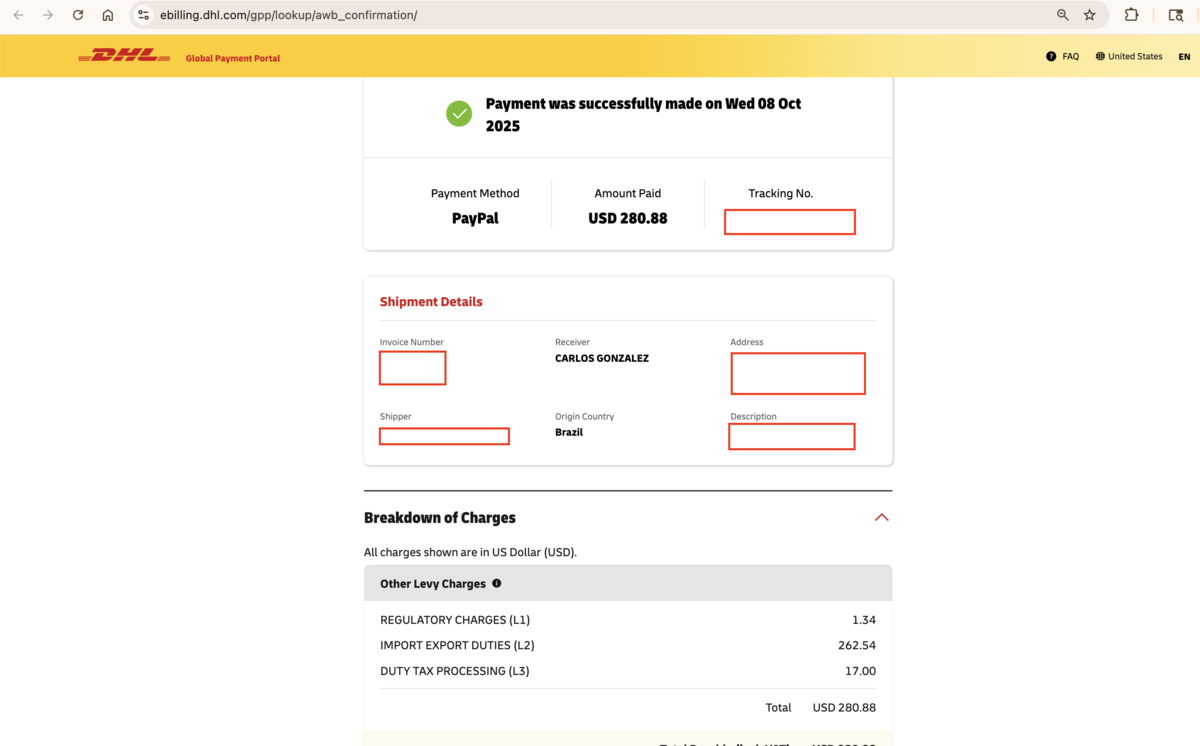Click the Other Levy Charges header row
1200x746 pixels.
click(628, 583)
